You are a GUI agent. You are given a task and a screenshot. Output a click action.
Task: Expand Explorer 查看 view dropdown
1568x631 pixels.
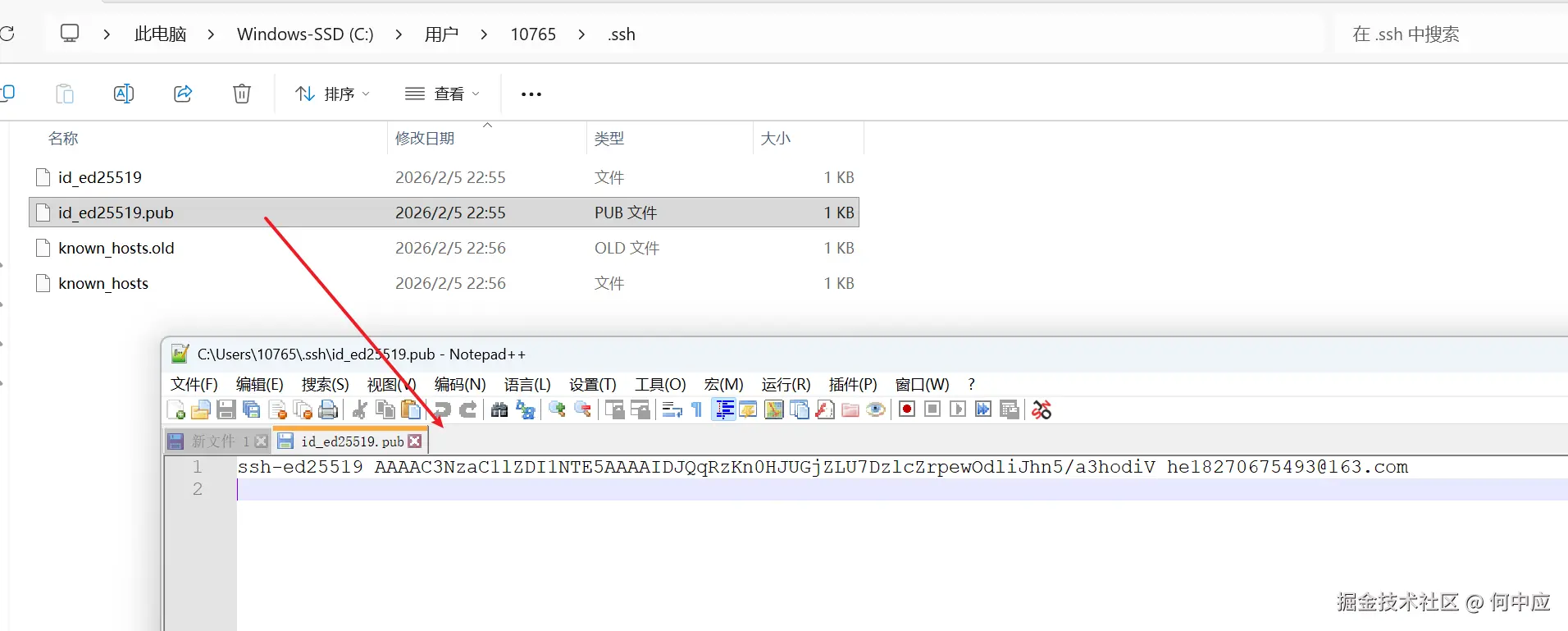pos(443,94)
